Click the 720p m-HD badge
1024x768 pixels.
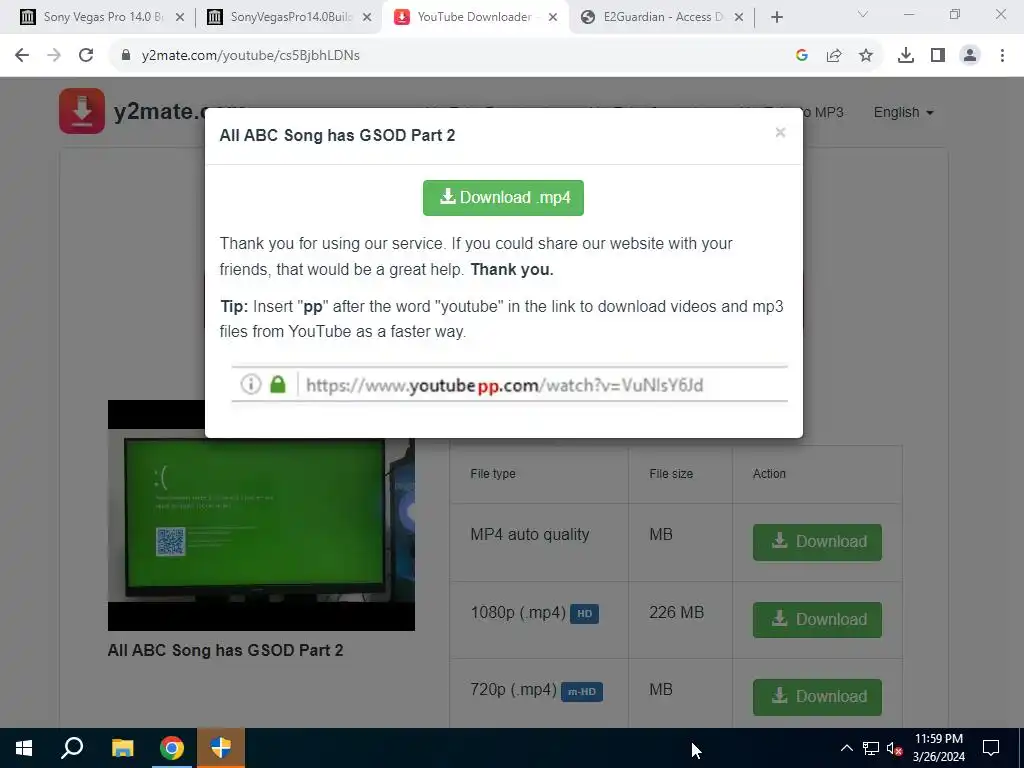tap(581, 691)
